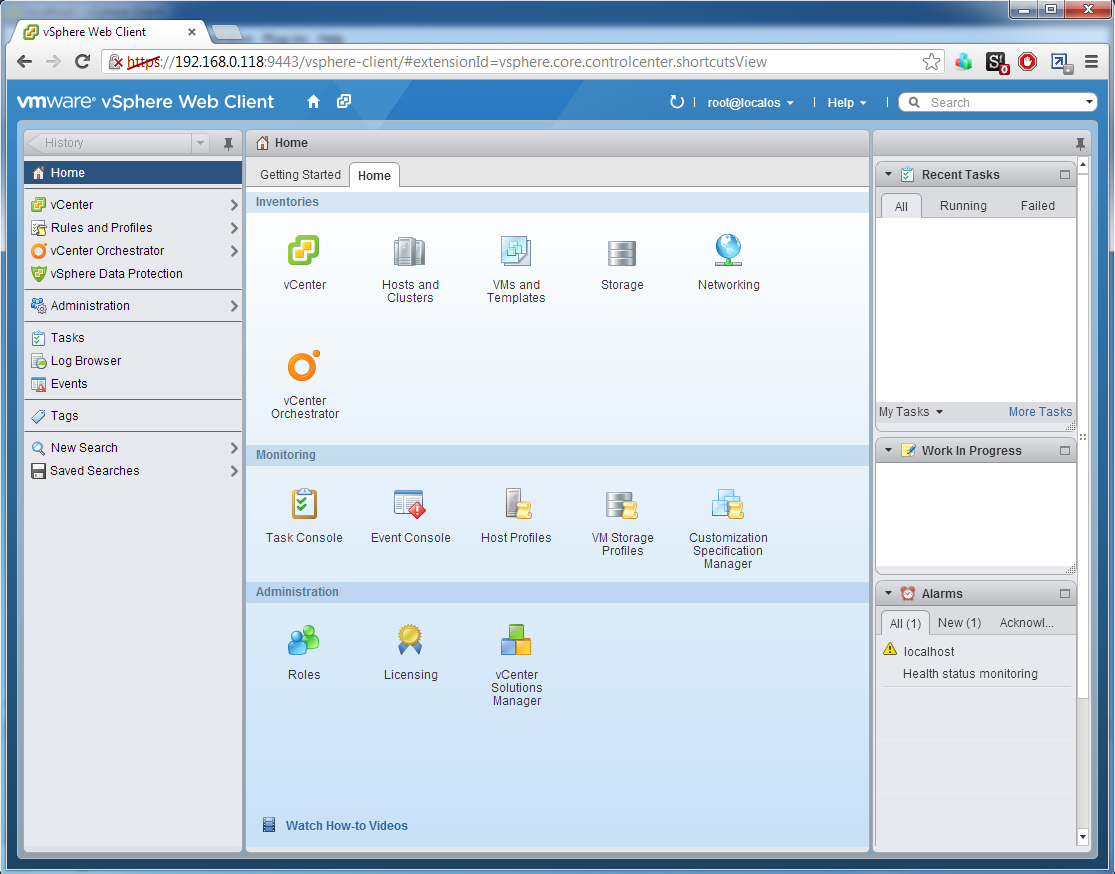Open Tasks in the navigator
Image resolution: width=1115 pixels, height=874 pixels.
tap(133, 338)
